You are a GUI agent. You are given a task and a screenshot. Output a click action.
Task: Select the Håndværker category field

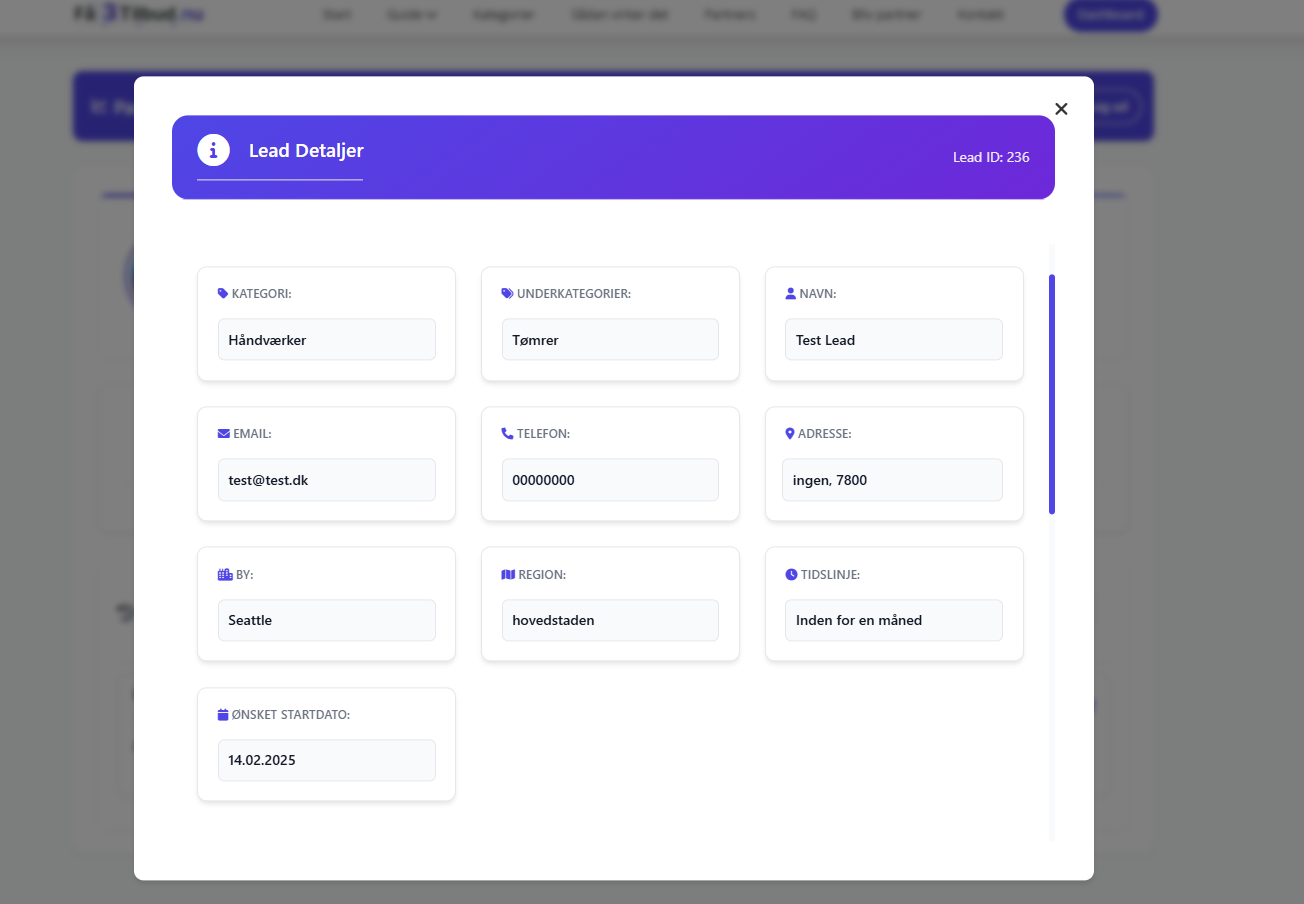point(326,340)
